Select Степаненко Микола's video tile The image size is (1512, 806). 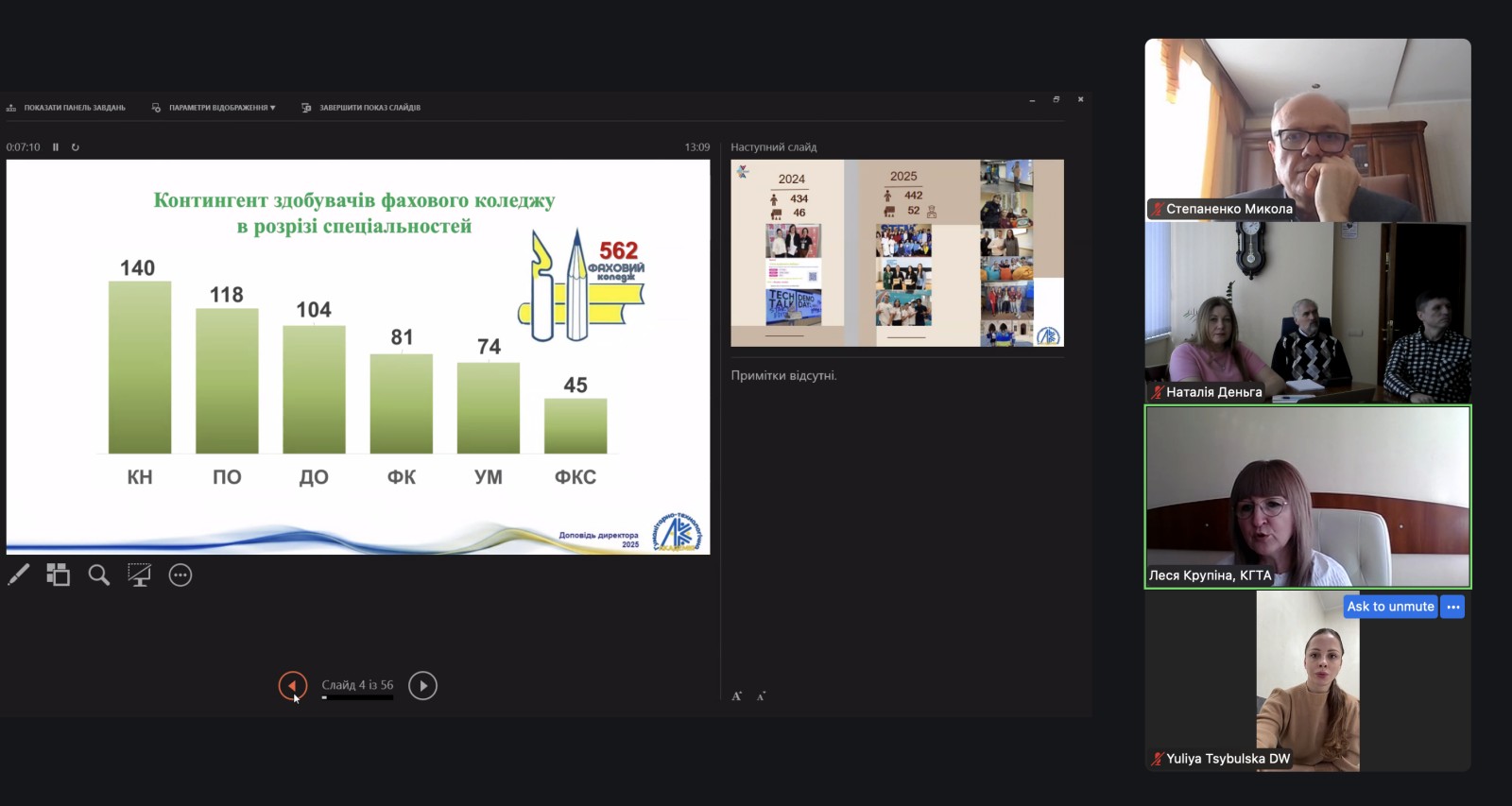[x=1308, y=130]
